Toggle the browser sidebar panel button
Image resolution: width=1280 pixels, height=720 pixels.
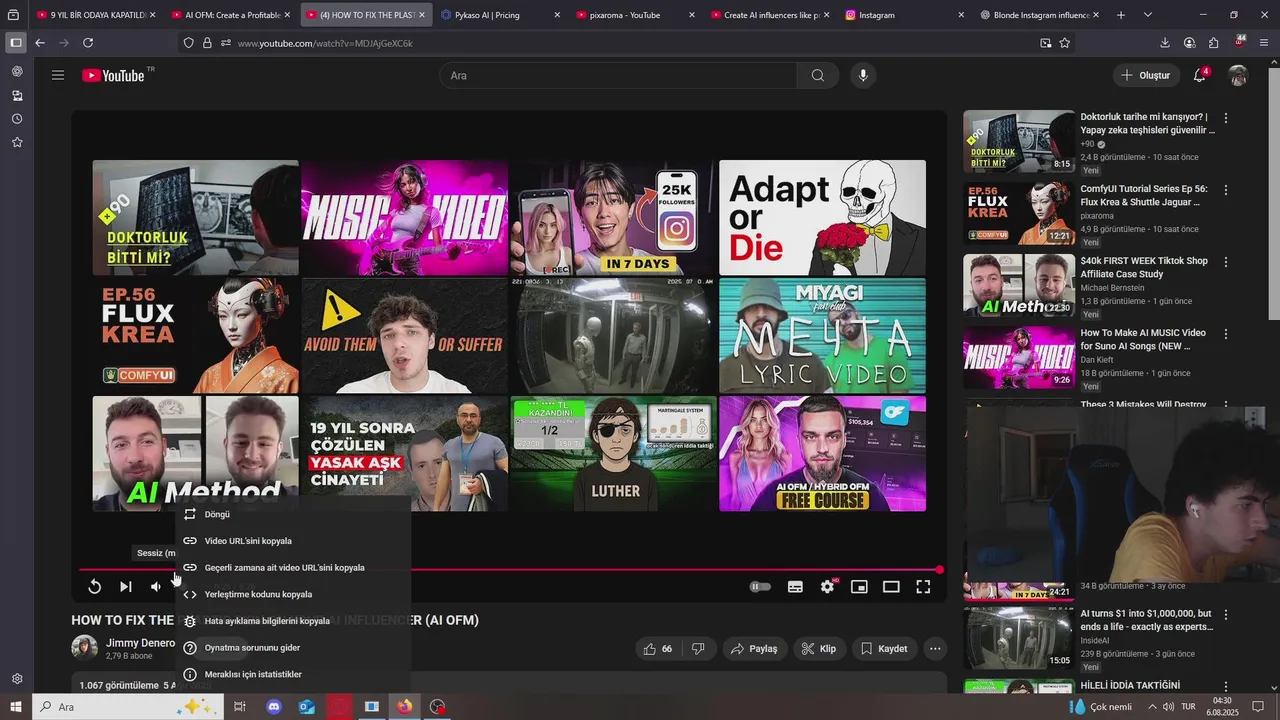click(16, 43)
